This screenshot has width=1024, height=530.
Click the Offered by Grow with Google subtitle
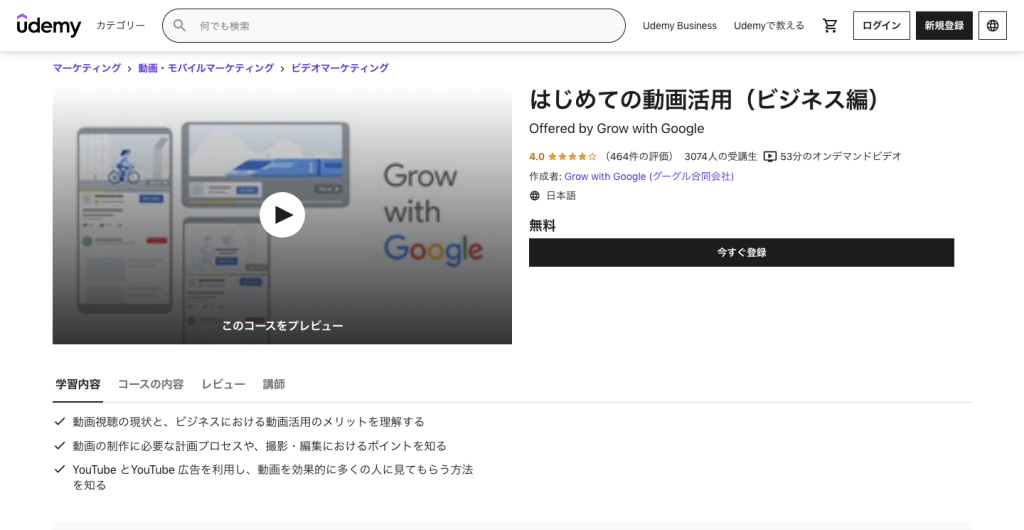point(616,129)
